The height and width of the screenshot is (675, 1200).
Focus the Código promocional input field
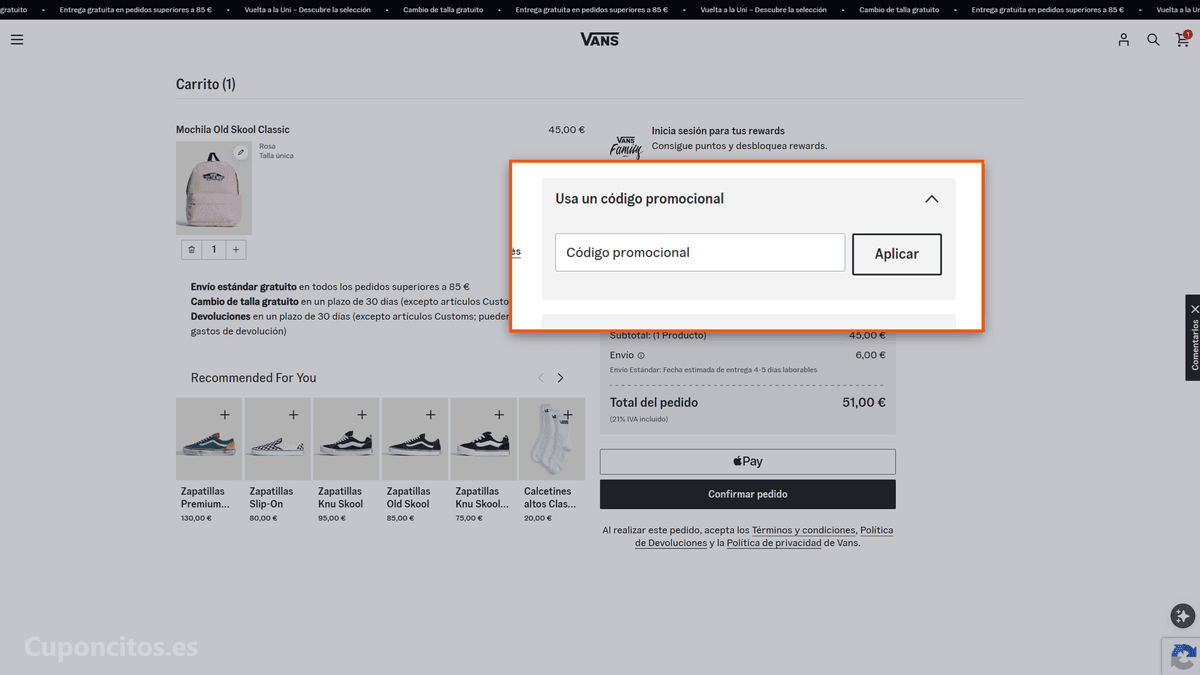[700, 252]
